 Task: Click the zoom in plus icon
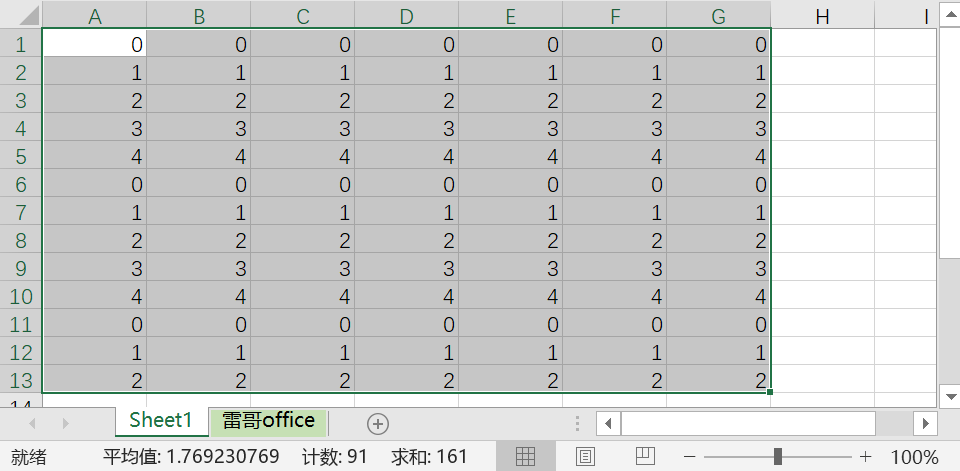tap(865, 457)
